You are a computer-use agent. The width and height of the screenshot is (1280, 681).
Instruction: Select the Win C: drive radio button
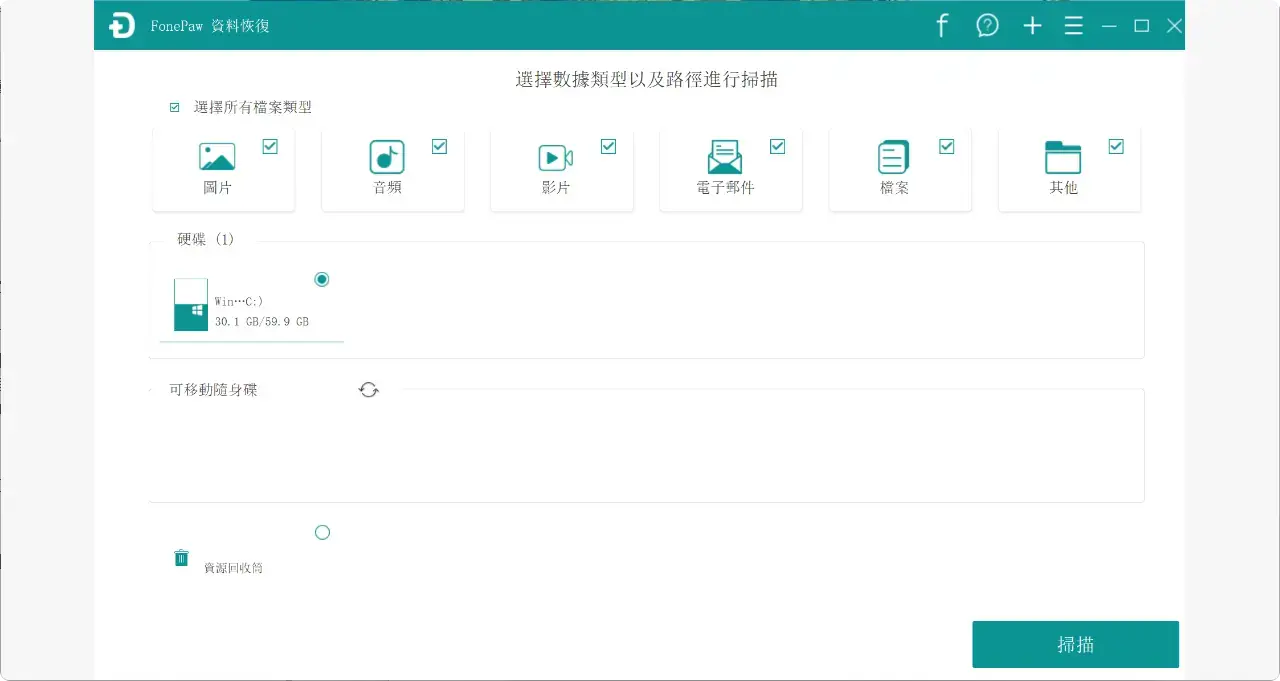[x=321, y=279]
